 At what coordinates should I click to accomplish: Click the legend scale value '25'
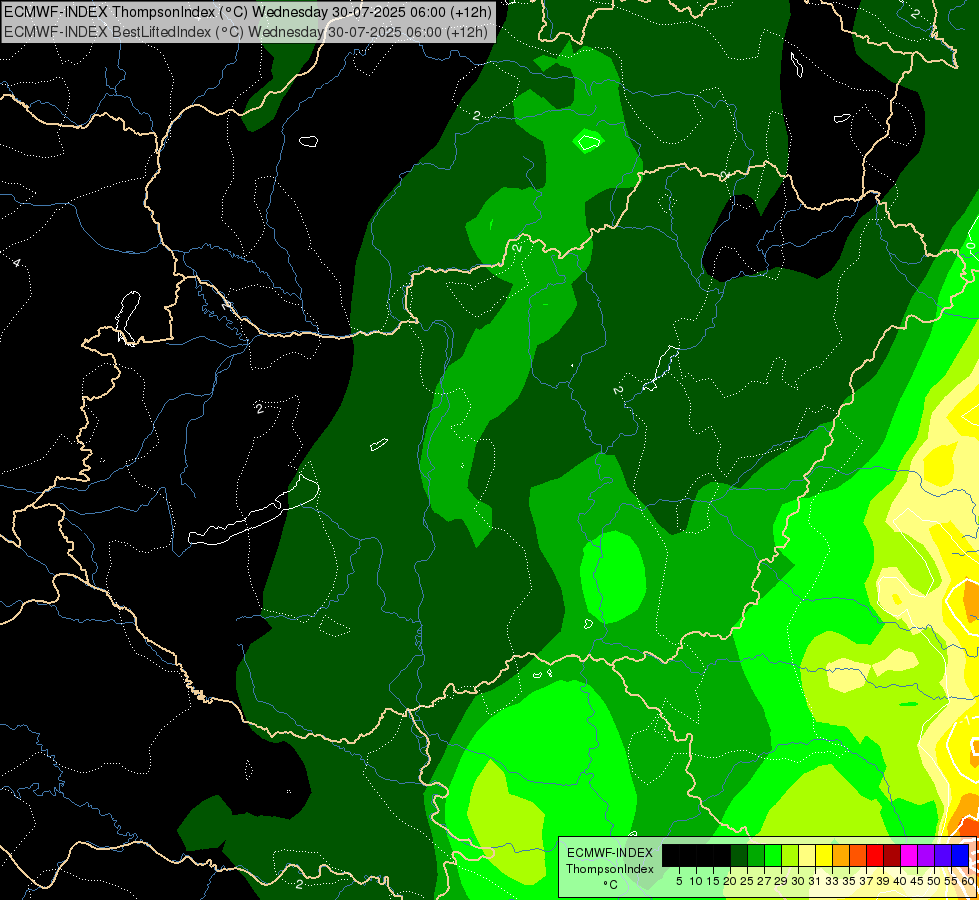tap(747, 881)
